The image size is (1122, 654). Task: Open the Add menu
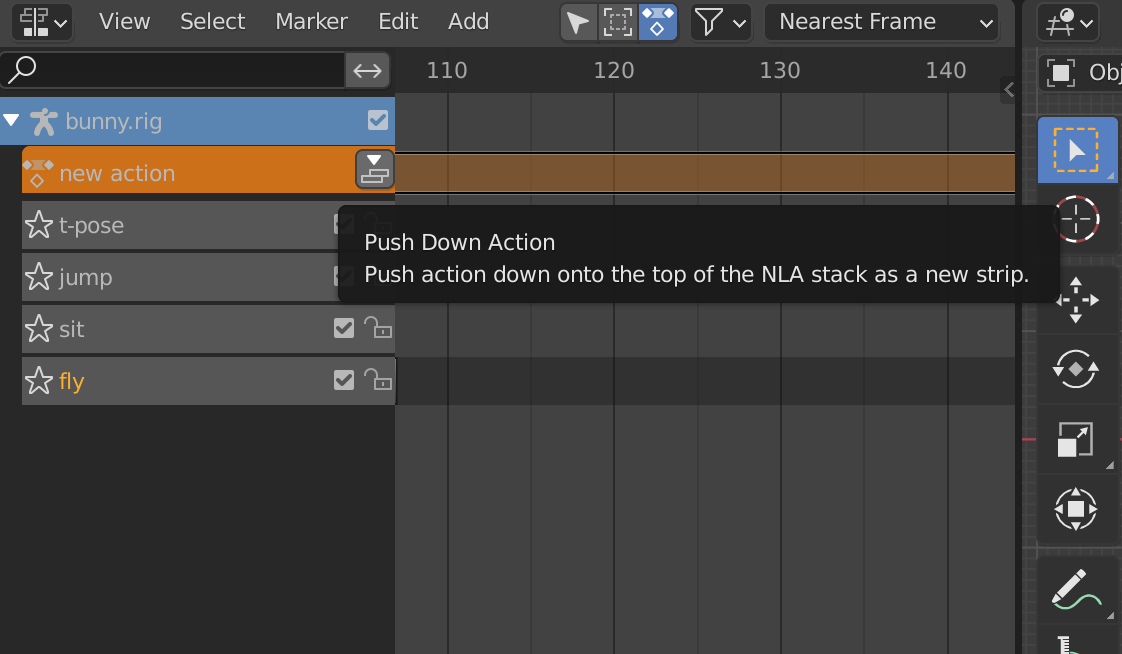[x=468, y=21]
